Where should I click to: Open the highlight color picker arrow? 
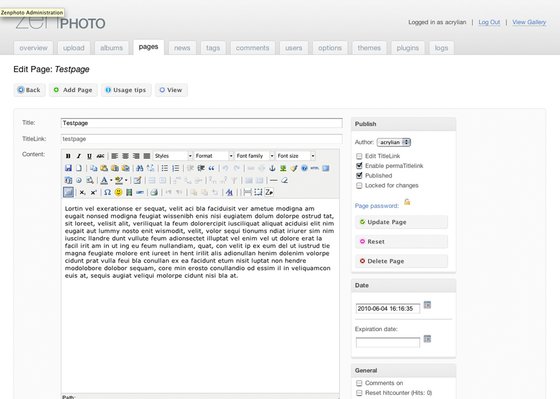click(126, 180)
